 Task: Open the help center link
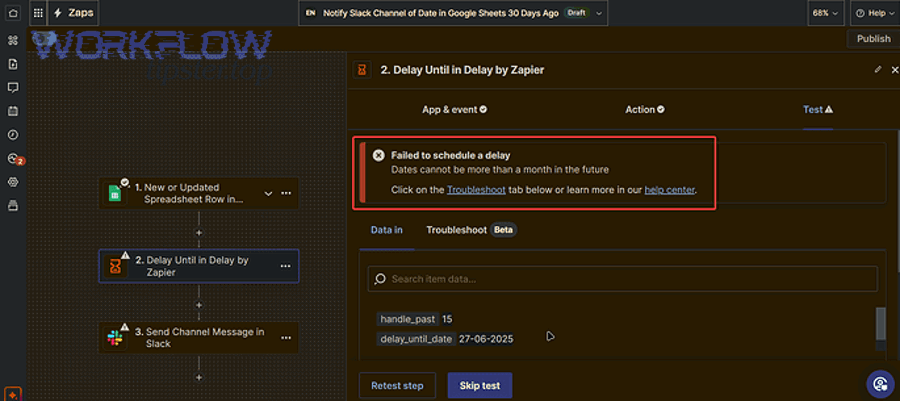[669, 189]
